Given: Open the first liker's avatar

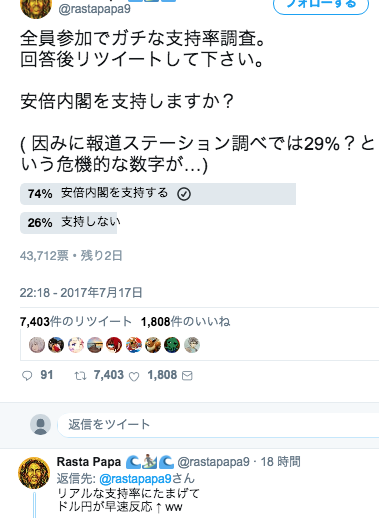Looking at the screenshot, I should click(37, 345).
